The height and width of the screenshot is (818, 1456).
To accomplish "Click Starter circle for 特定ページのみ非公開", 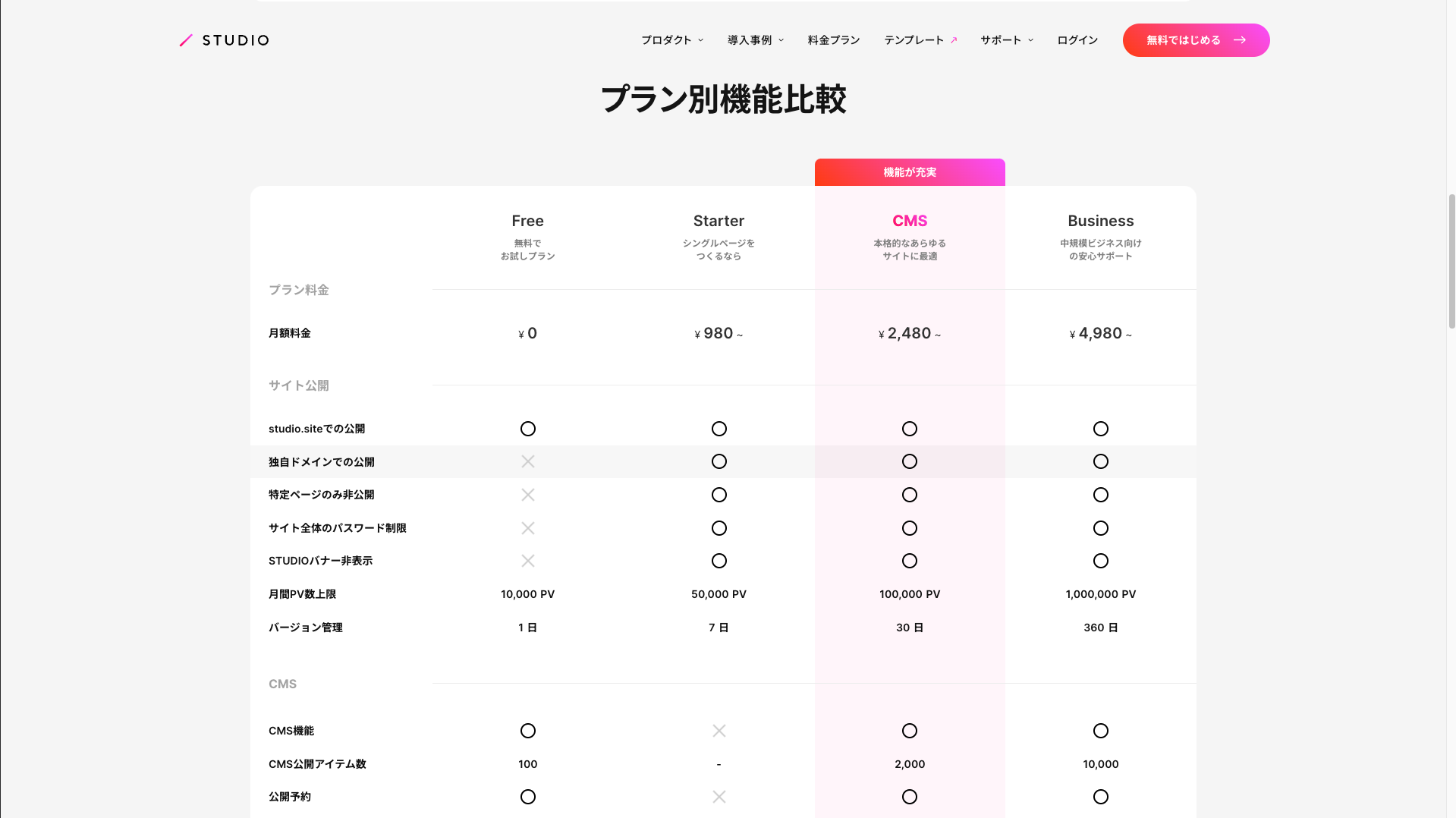I will click(719, 495).
